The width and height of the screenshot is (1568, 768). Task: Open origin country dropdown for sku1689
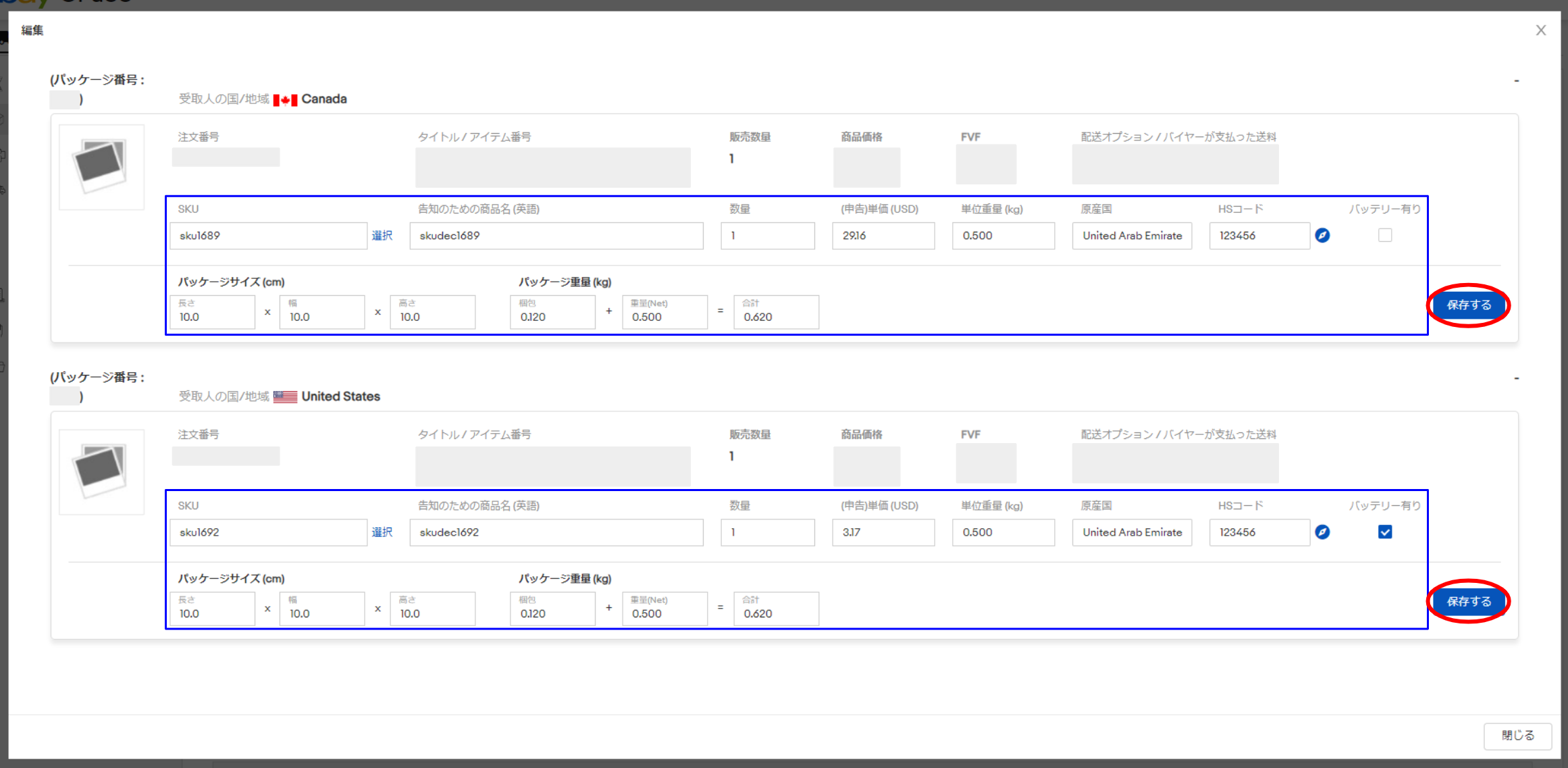point(1132,236)
